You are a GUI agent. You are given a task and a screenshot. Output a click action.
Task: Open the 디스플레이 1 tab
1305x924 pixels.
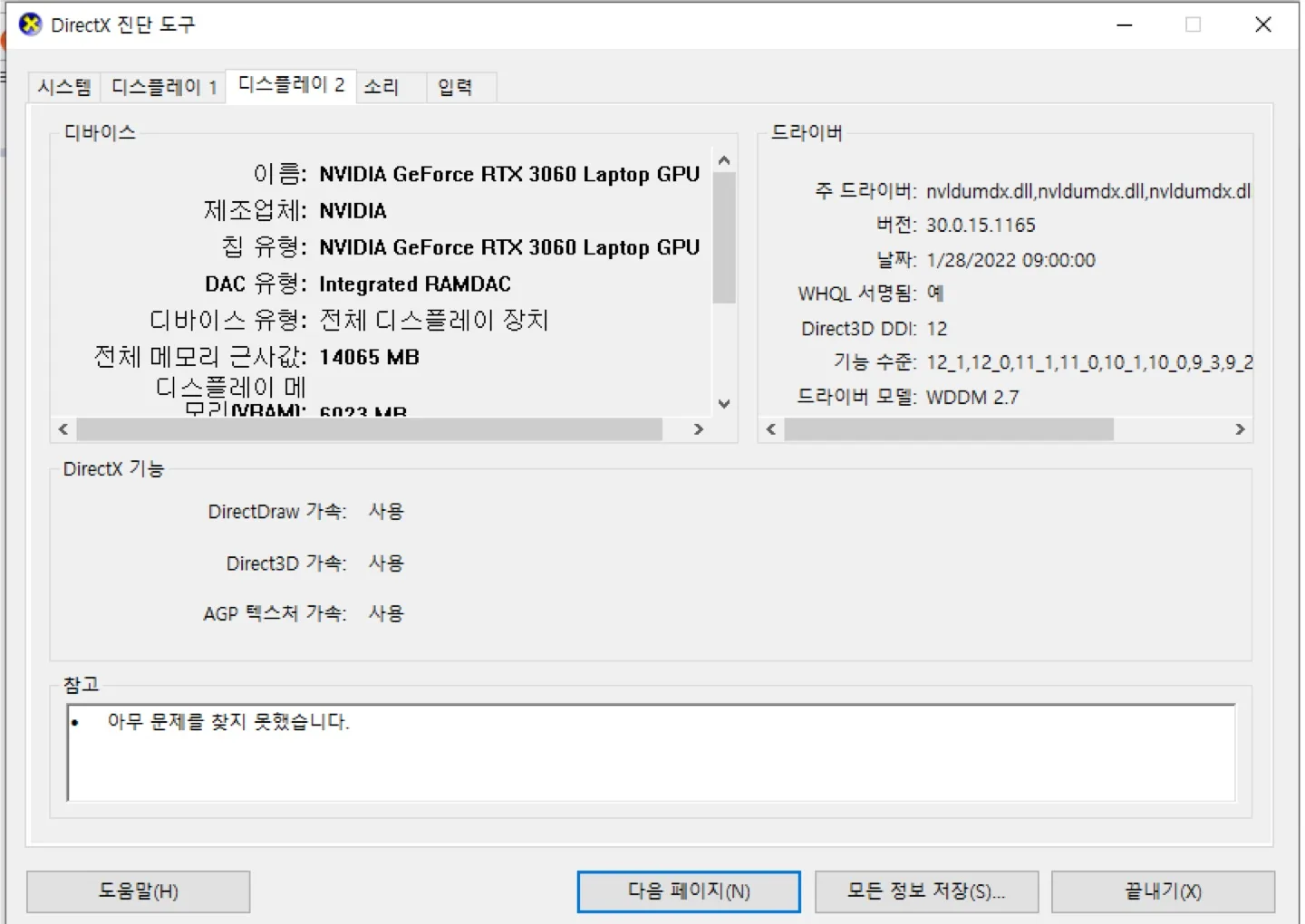coord(163,87)
